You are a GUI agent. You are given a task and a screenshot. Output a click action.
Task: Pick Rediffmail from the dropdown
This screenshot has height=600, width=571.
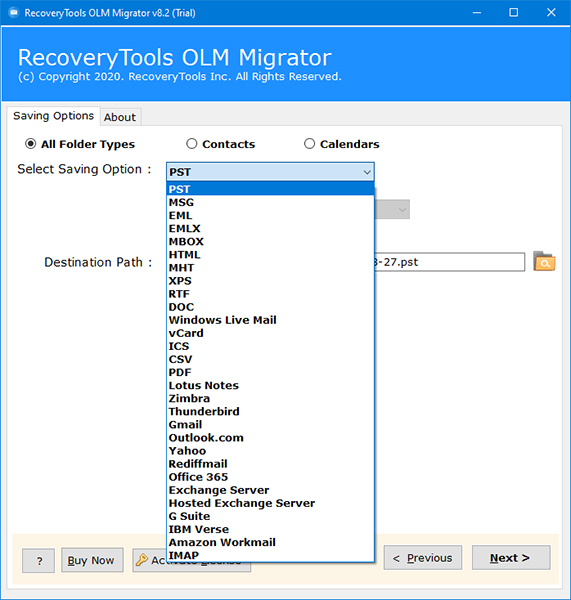tap(270, 464)
